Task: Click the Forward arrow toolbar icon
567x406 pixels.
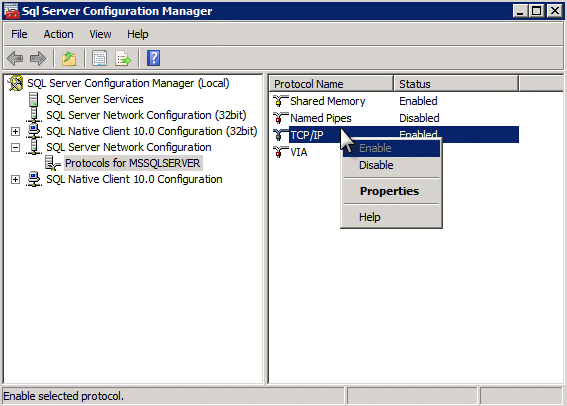Action: 38,58
